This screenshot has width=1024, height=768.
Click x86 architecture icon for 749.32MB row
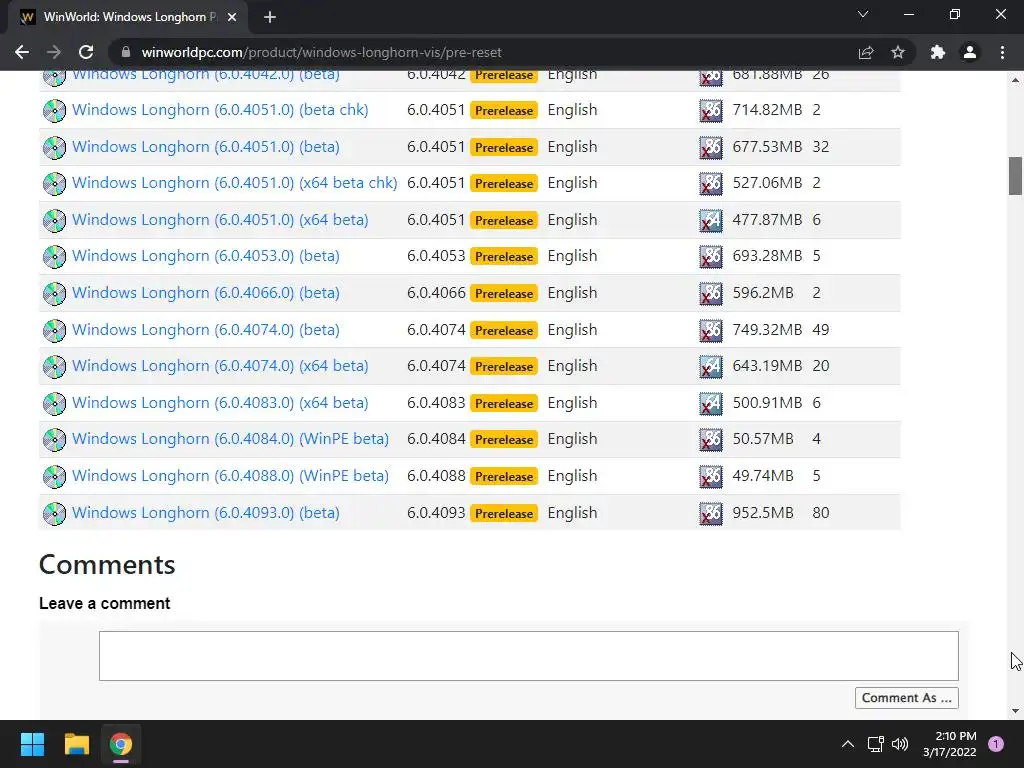711,330
